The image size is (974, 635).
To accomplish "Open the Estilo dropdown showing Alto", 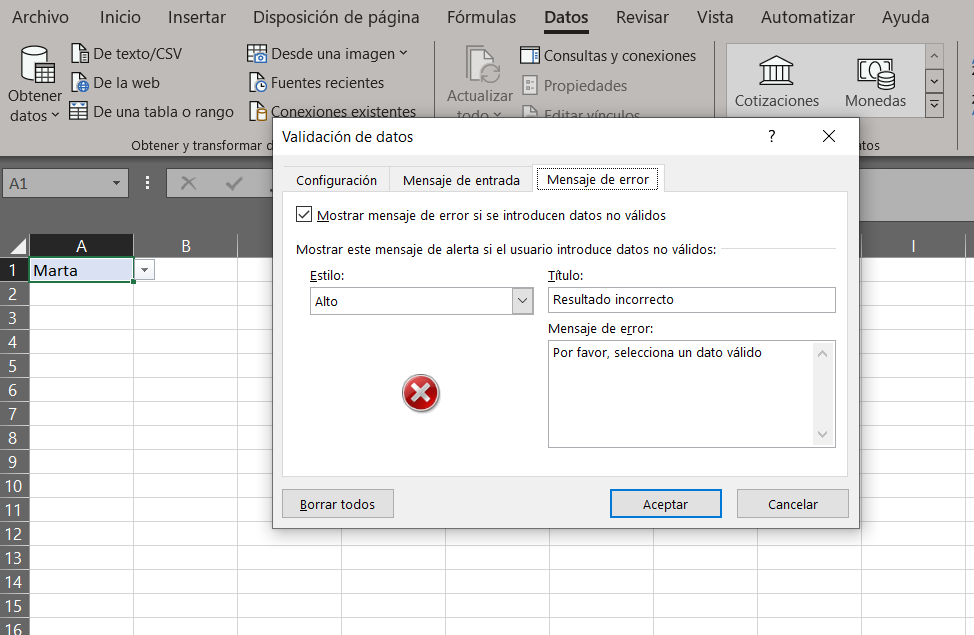I will [421, 301].
